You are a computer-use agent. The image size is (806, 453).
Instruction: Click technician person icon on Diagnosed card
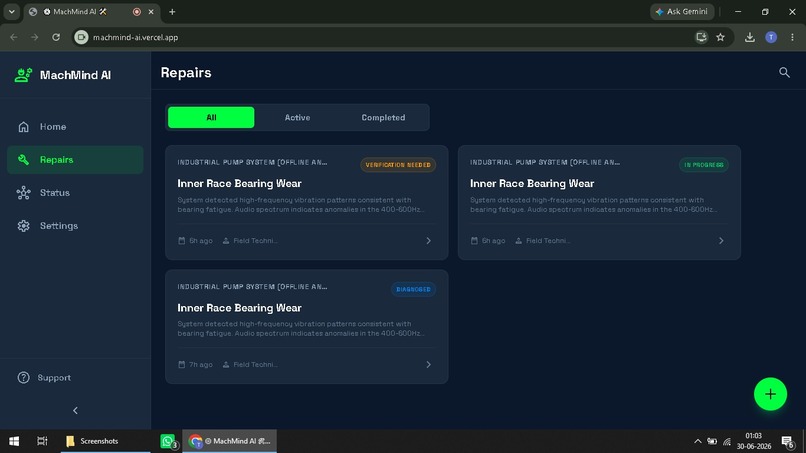(x=226, y=365)
